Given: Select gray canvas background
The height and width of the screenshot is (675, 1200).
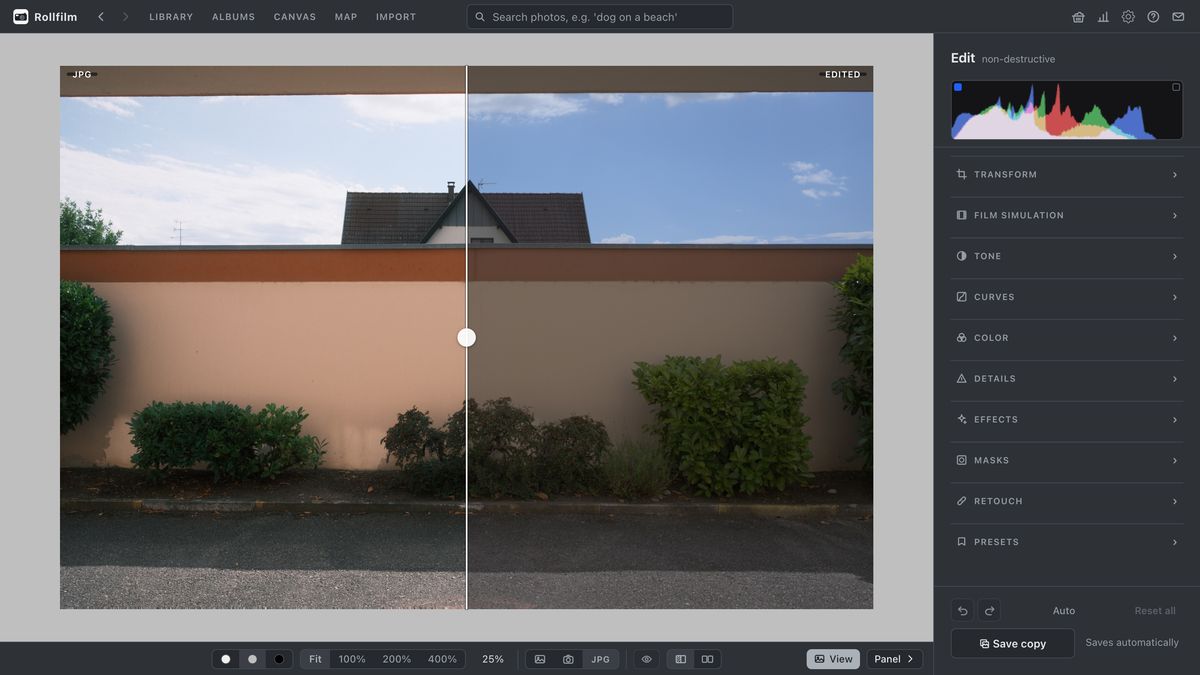Looking at the screenshot, I should coord(252,659).
